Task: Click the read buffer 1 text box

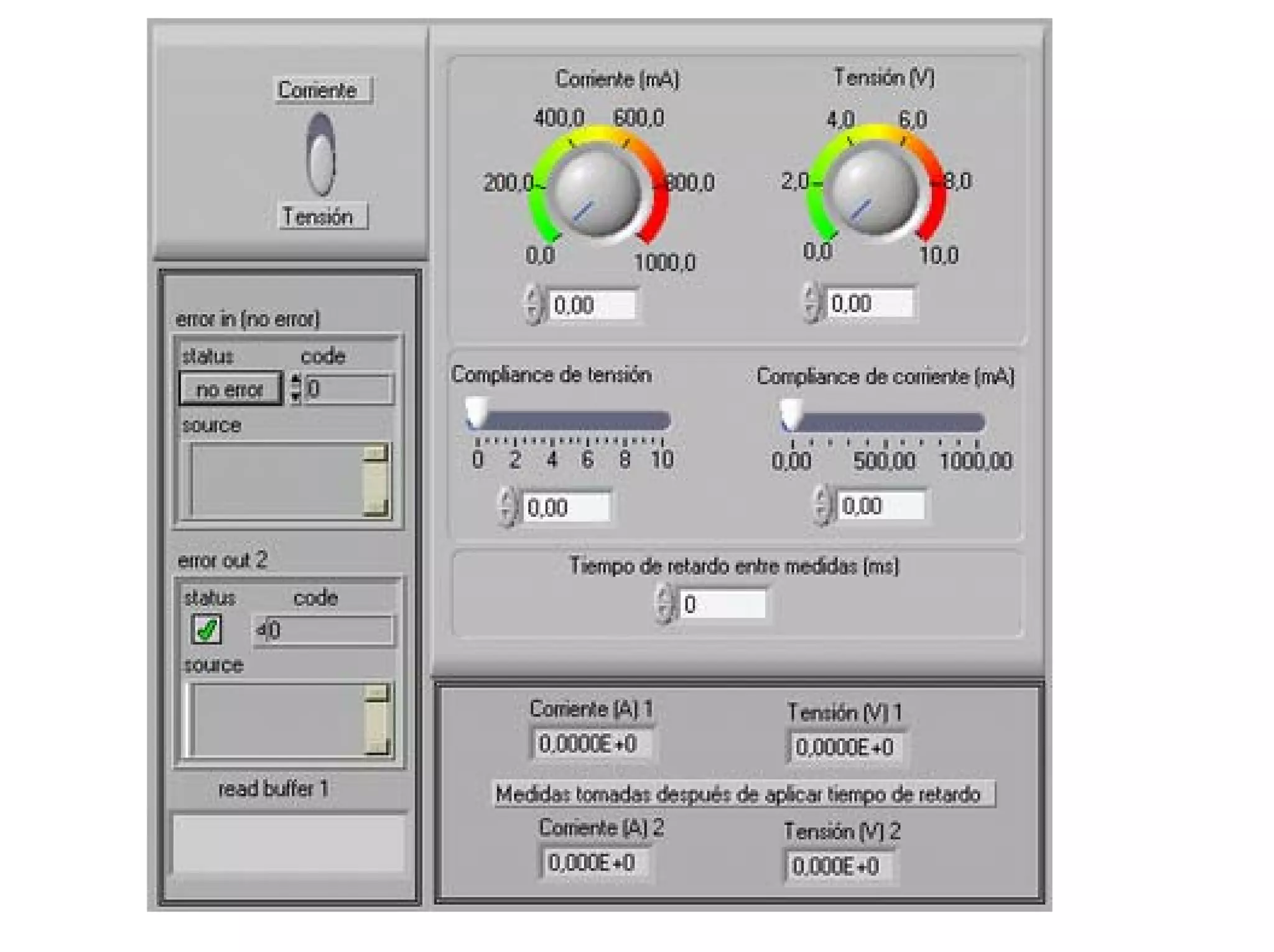Action: [288, 843]
